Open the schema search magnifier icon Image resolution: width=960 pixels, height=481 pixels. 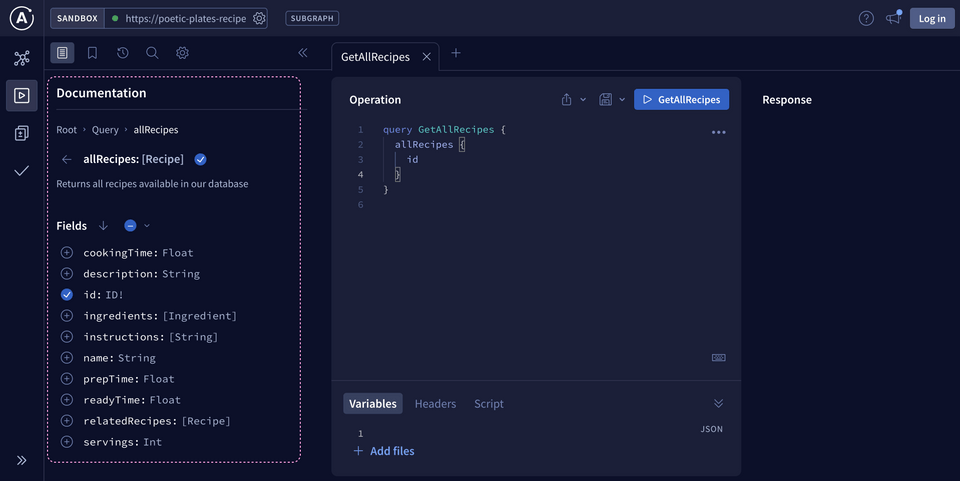(x=152, y=53)
